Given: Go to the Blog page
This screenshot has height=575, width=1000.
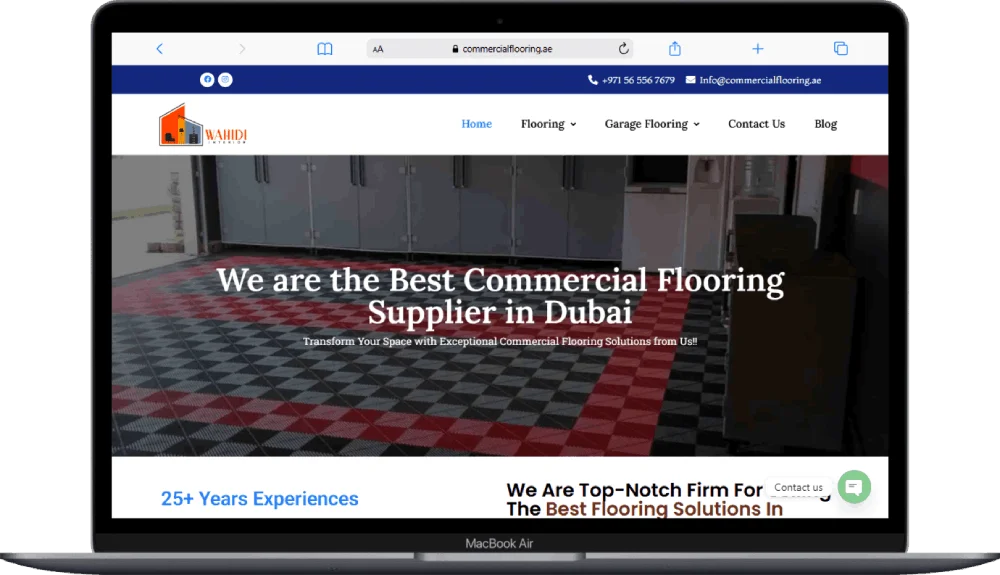Looking at the screenshot, I should point(825,124).
